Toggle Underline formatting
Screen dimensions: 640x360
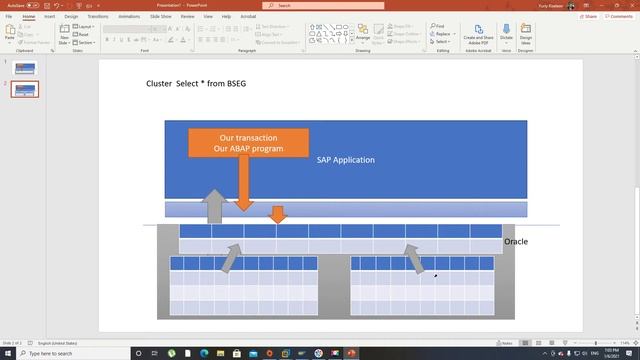tap(121, 40)
